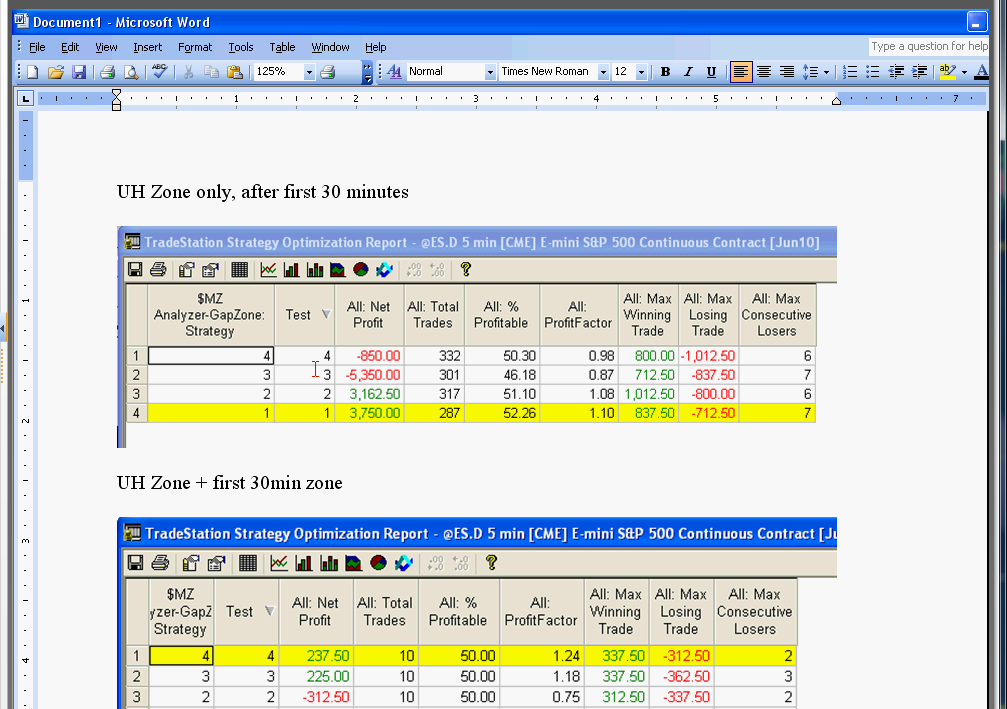This screenshot has width=1007, height=709.
Task: Open the font size 12 dropdown
Action: (x=641, y=72)
